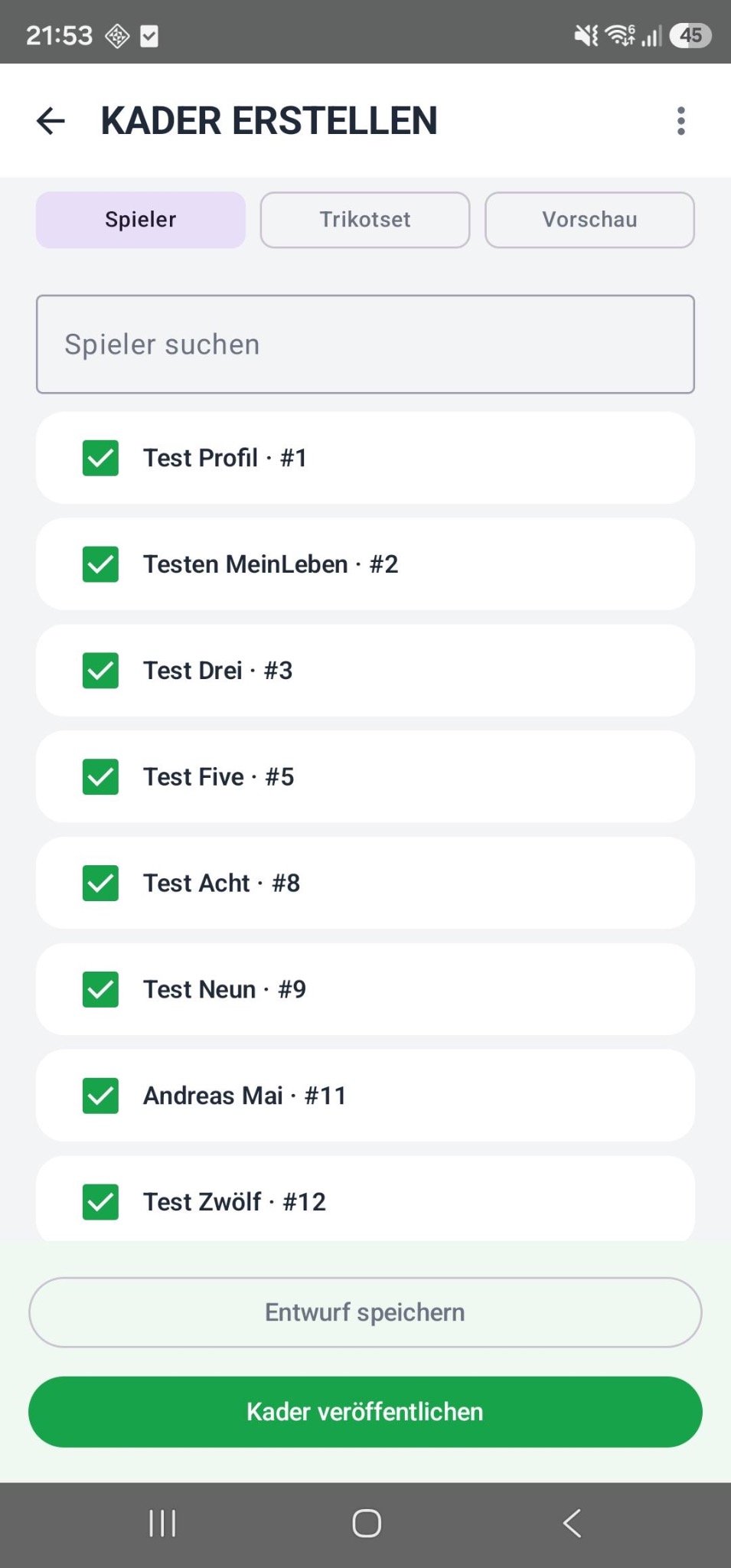Tap the Test Zwölf #12 checkbox
Screen dimensions: 731x1568
click(100, 1202)
